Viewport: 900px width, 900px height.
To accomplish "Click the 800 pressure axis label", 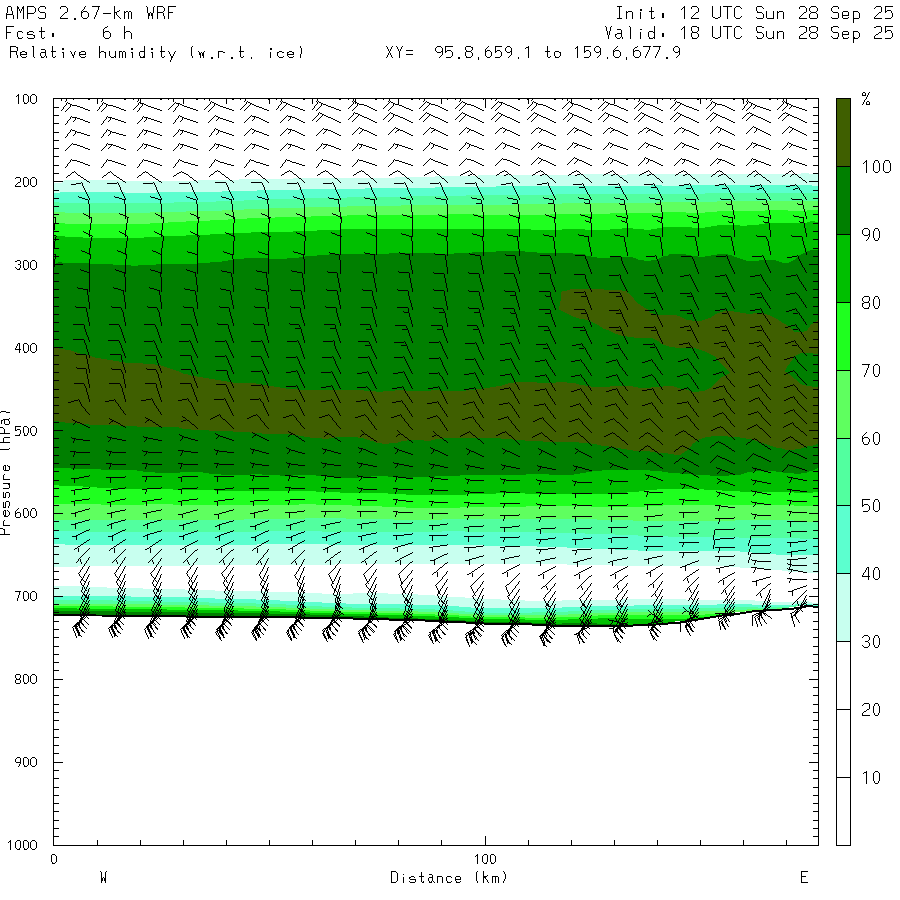I will tap(26, 679).
